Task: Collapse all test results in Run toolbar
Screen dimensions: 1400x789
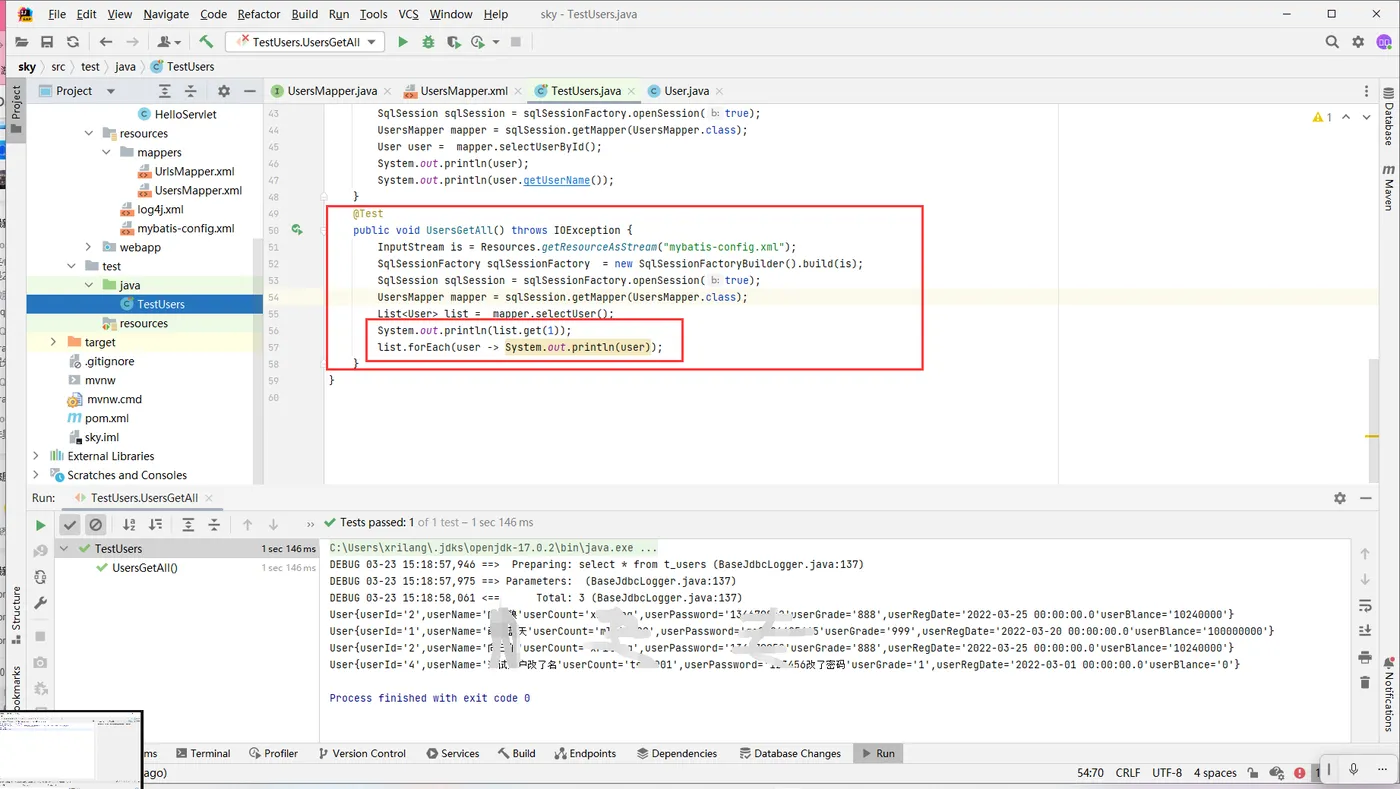Action: pyautogui.click(x=214, y=524)
